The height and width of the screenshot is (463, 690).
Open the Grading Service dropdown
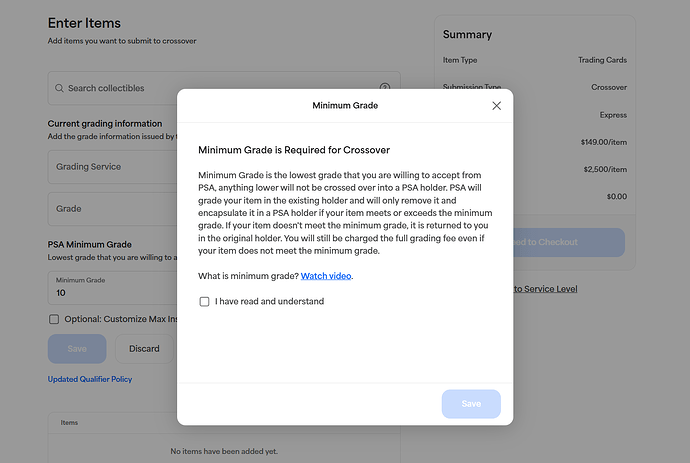point(113,167)
